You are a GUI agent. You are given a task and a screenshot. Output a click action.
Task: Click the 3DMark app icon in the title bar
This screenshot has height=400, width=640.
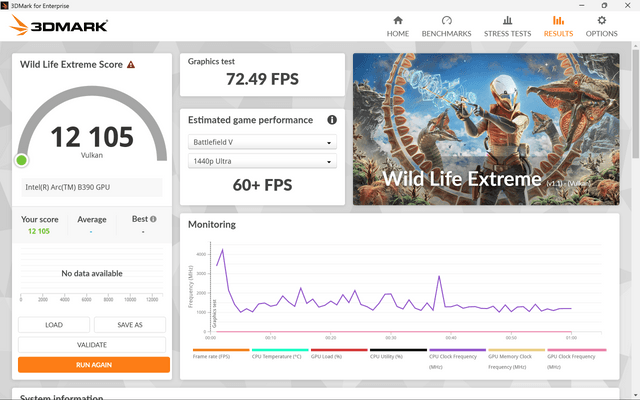[4, 6]
